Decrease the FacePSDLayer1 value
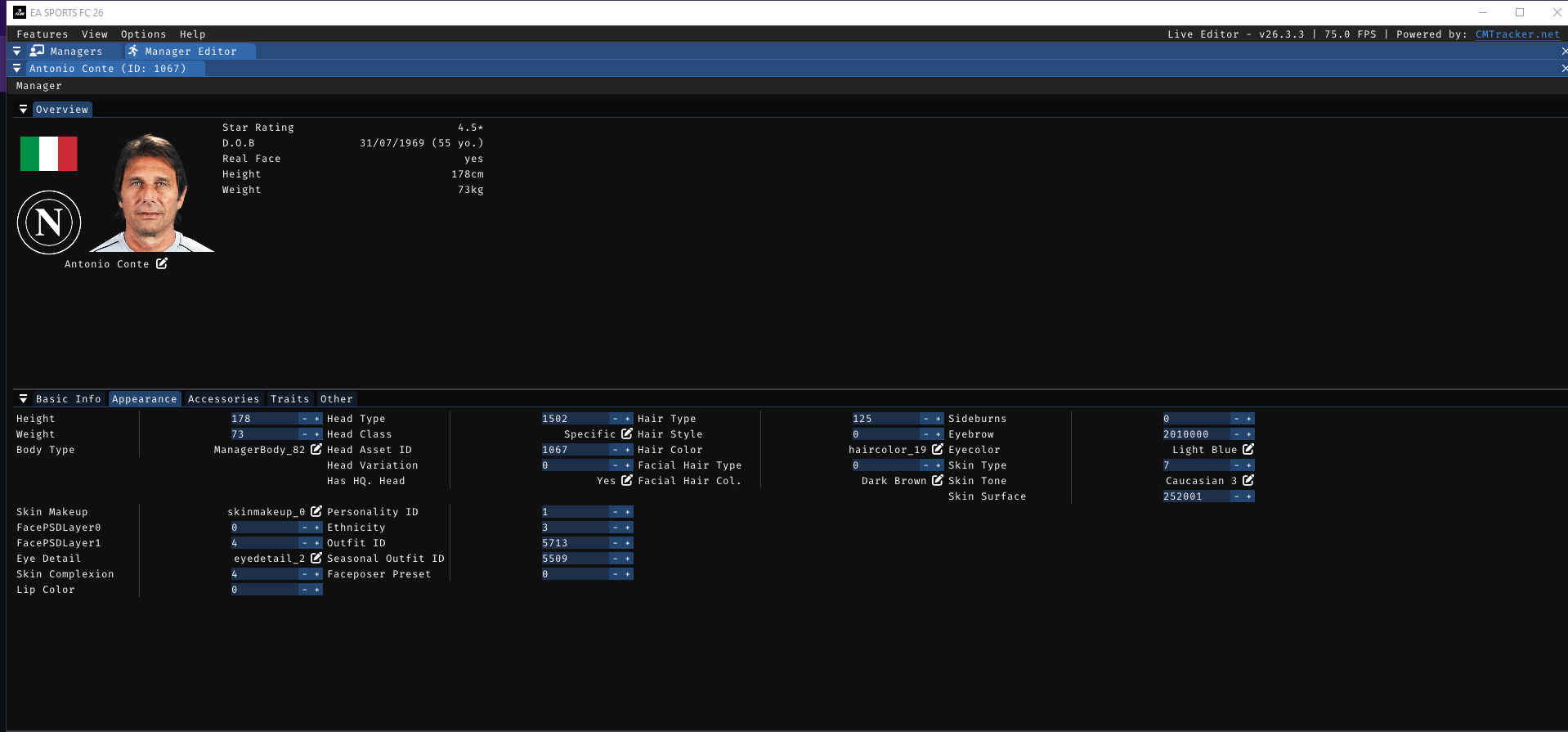 (304, 543)
